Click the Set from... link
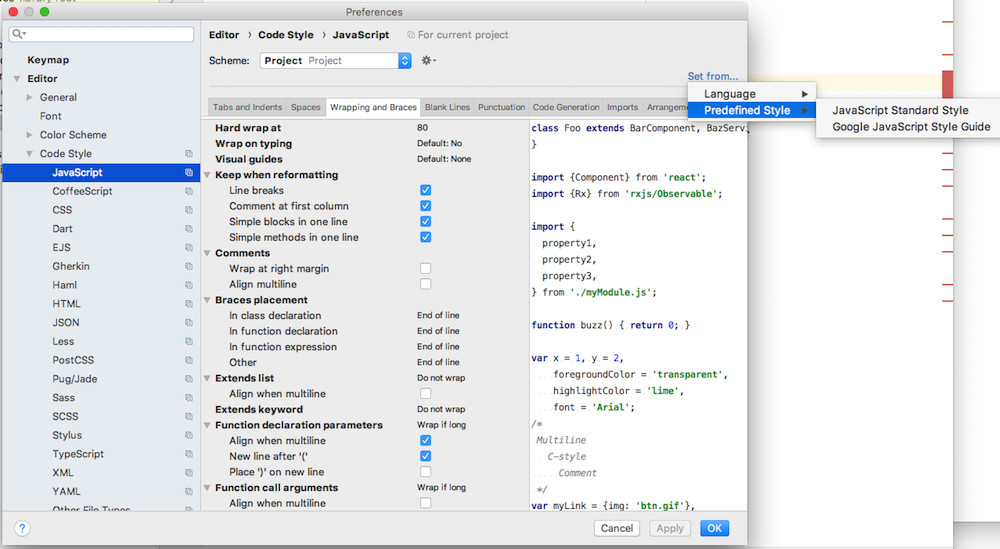 [x=712, y=76]
